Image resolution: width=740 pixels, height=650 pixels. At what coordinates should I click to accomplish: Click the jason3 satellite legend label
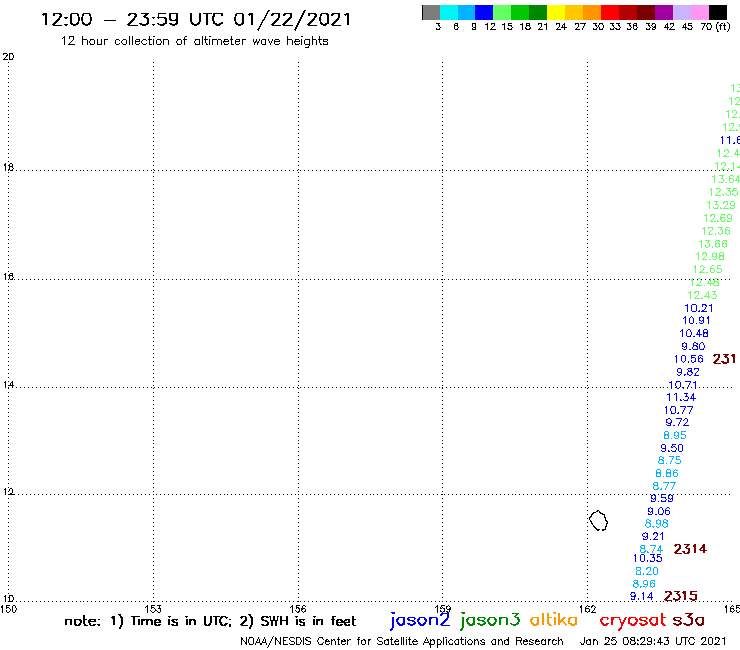490,620
